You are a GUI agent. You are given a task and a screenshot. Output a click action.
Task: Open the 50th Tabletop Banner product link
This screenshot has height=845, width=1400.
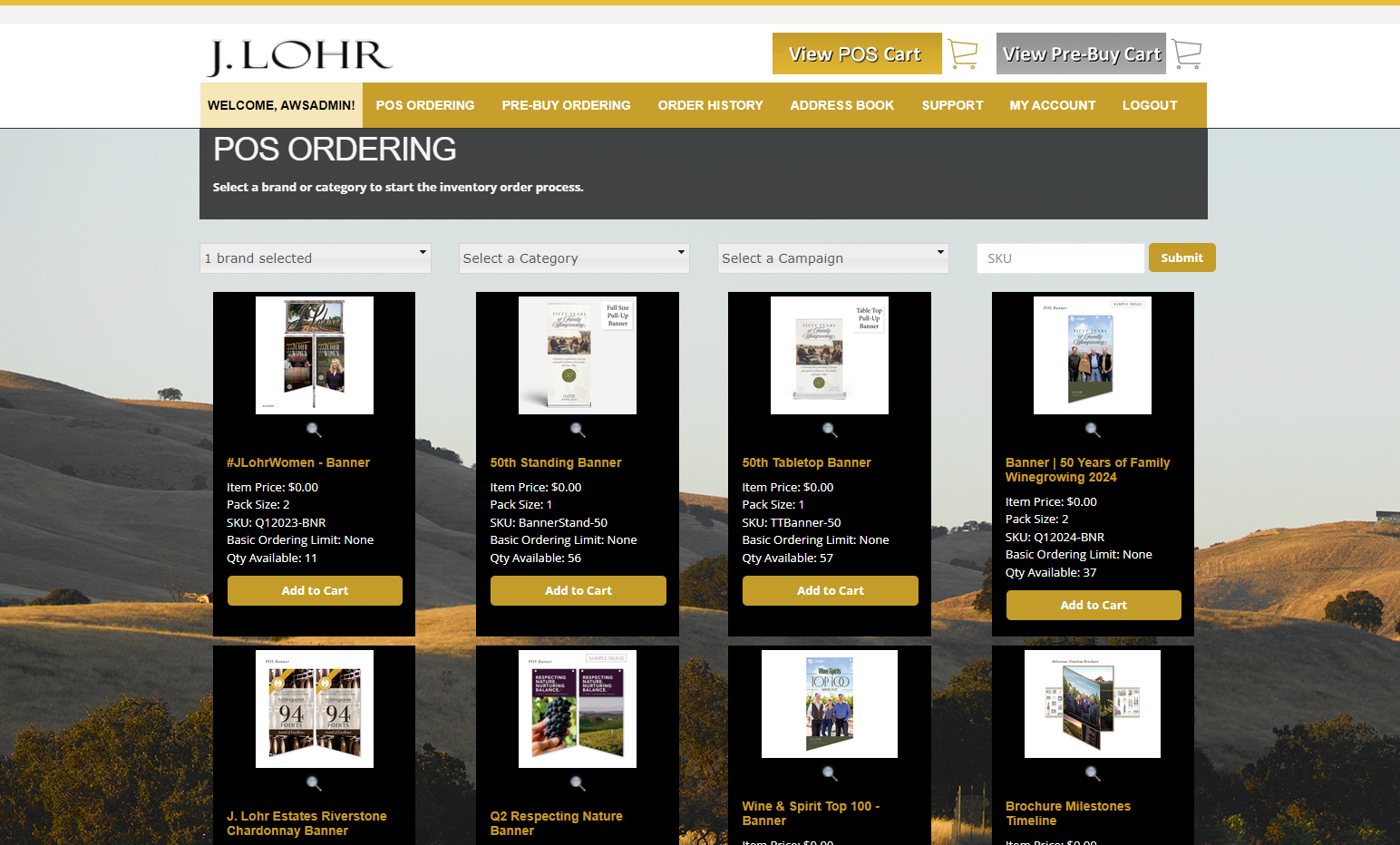pos(806,462)
